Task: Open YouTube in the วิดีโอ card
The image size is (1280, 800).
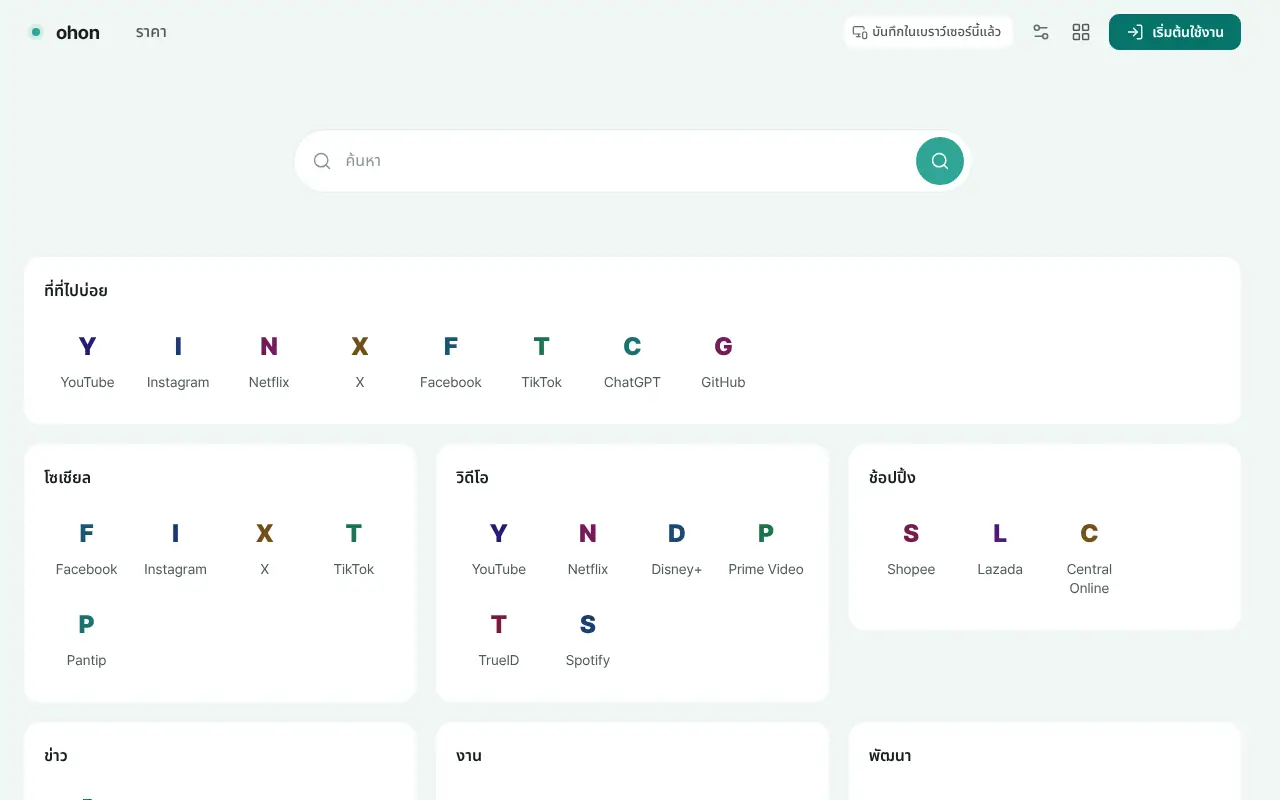Action: (x=499, y=548)
